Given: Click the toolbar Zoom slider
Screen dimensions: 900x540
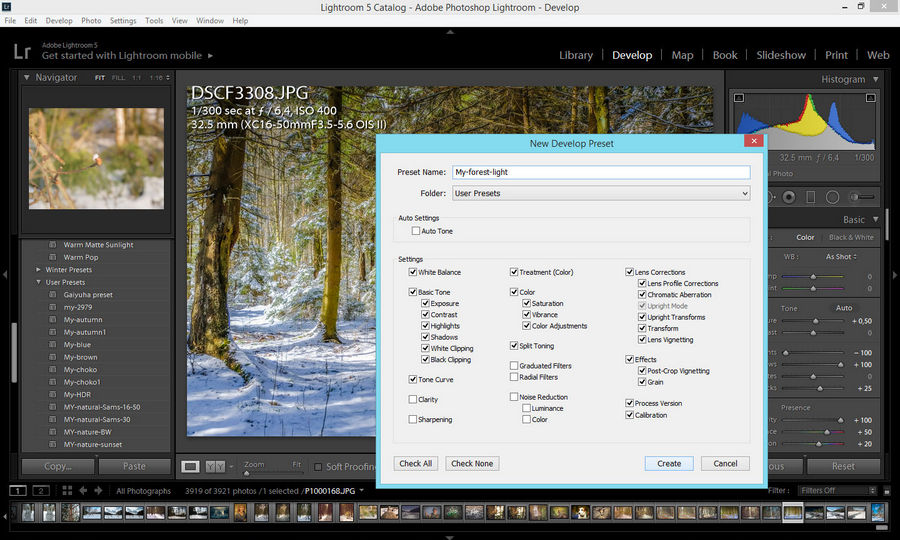Looking at the screenshot, I should point(273,473).
